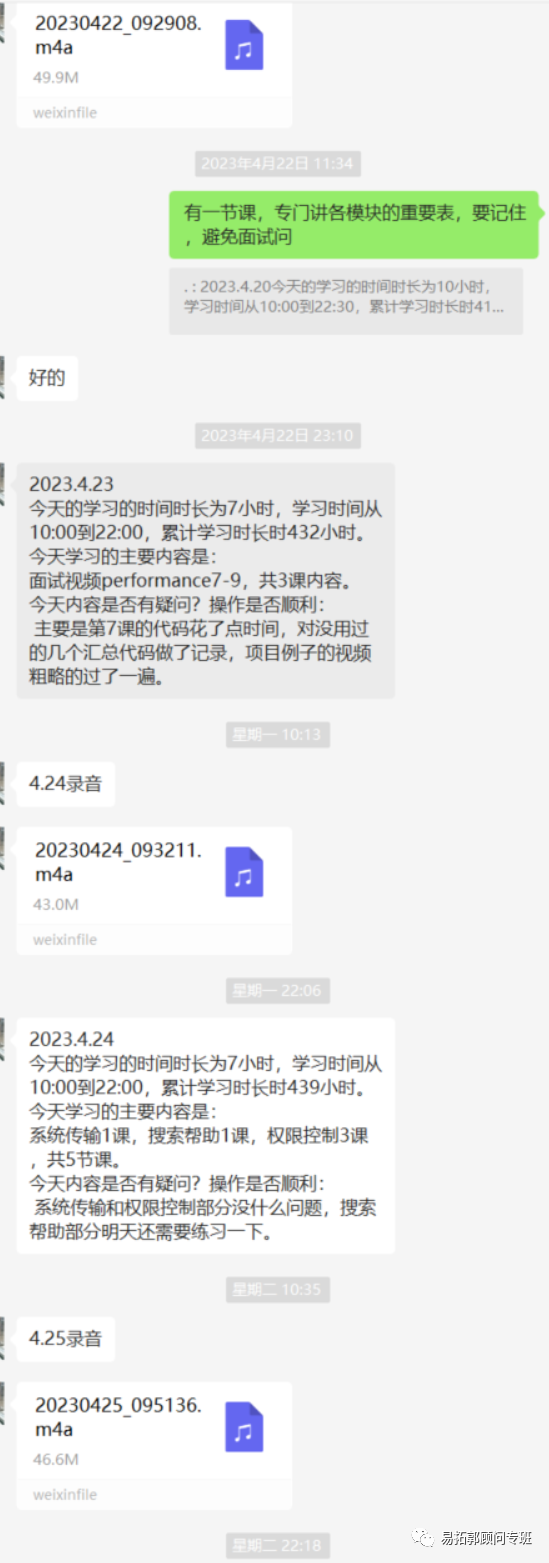Click the 20230422_092908.m4a file name
Viewport: 549px width, 1563px height.
pyautogui.click(x=118, y=36)
